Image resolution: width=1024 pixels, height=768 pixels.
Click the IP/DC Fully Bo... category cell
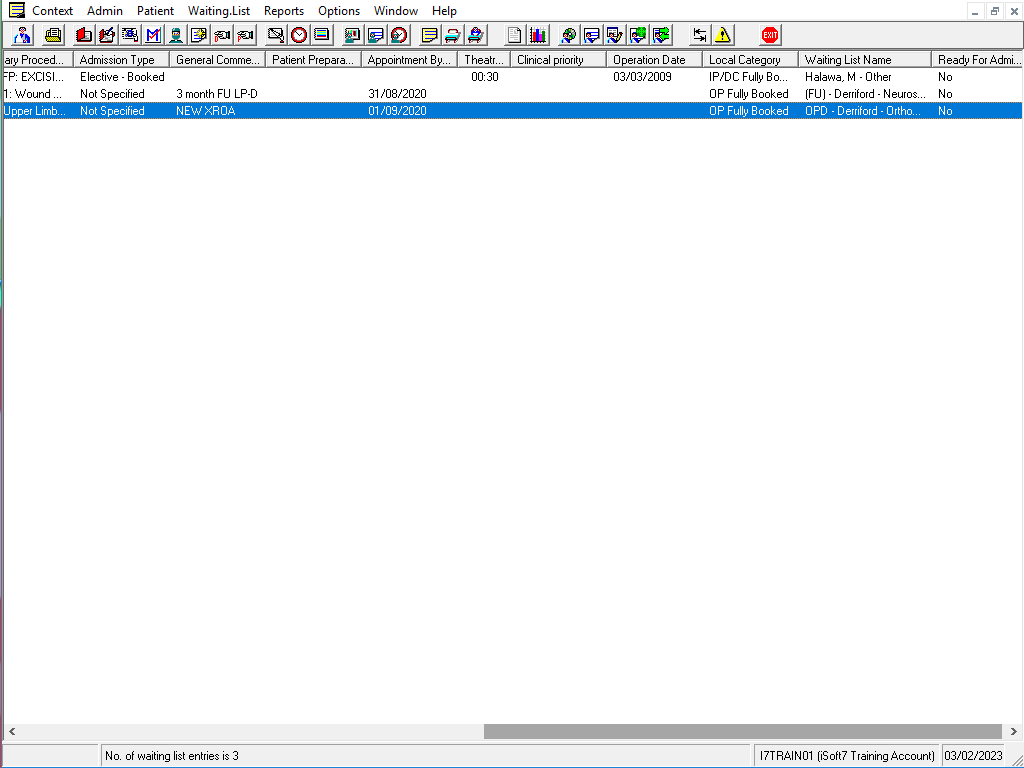(x=748, y=77)
